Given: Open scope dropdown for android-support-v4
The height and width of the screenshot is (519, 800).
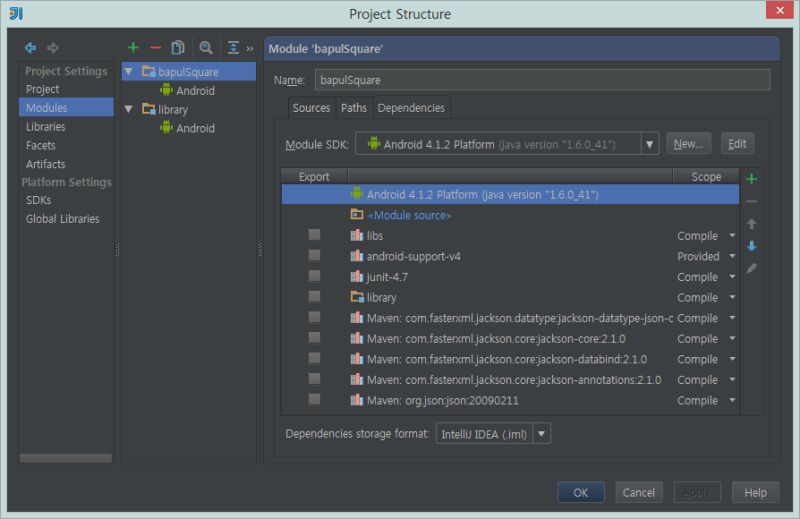Looking at the screenshot, I should coord(732,256).
